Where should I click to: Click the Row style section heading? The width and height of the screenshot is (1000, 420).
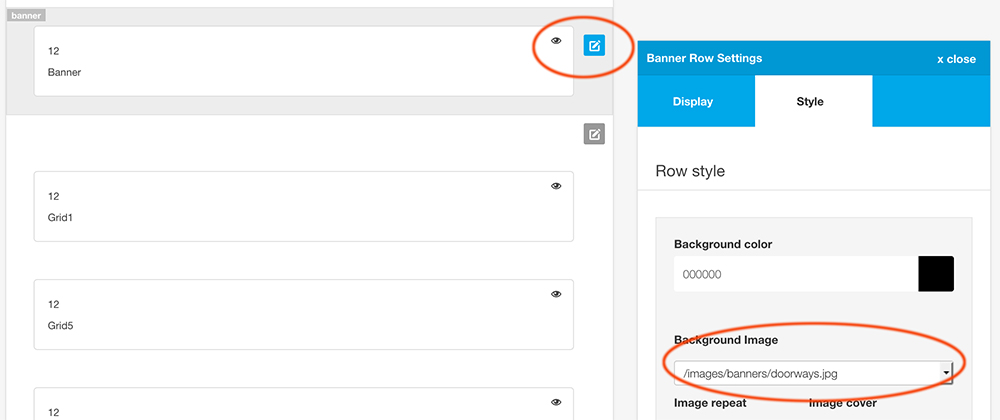690,171
